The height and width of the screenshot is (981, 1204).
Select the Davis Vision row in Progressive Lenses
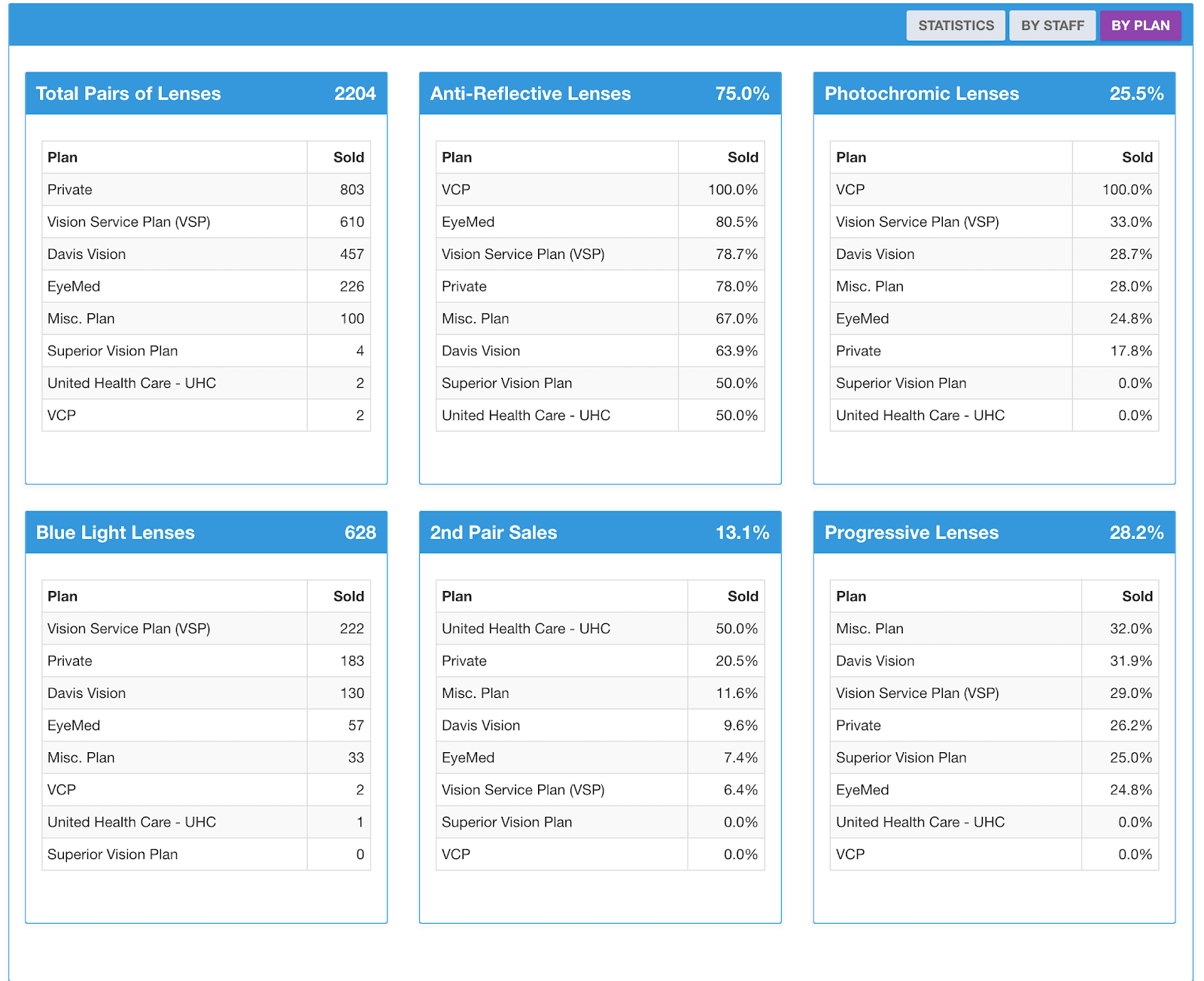954,660
